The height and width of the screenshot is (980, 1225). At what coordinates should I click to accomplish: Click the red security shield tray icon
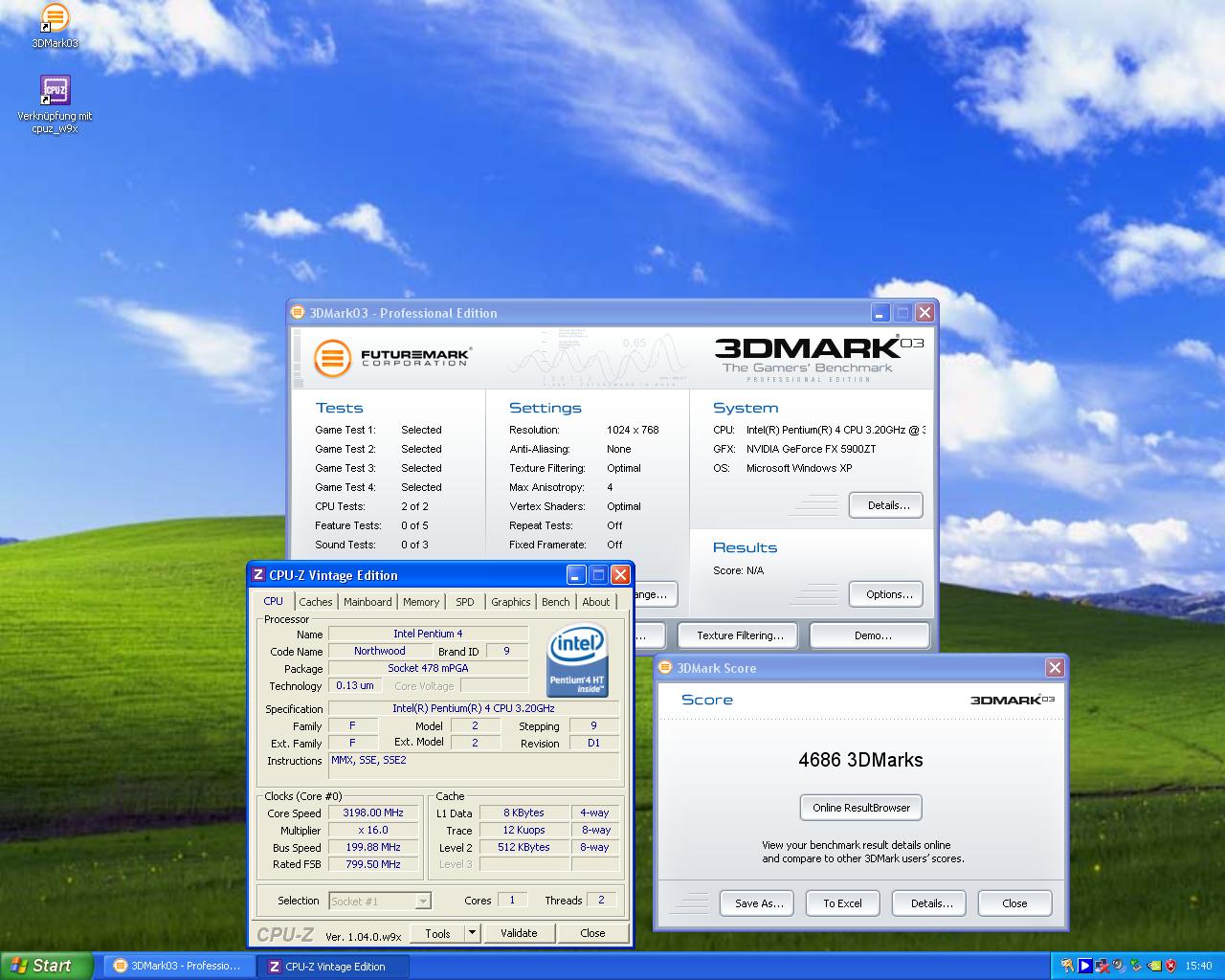pos(1170,966)
